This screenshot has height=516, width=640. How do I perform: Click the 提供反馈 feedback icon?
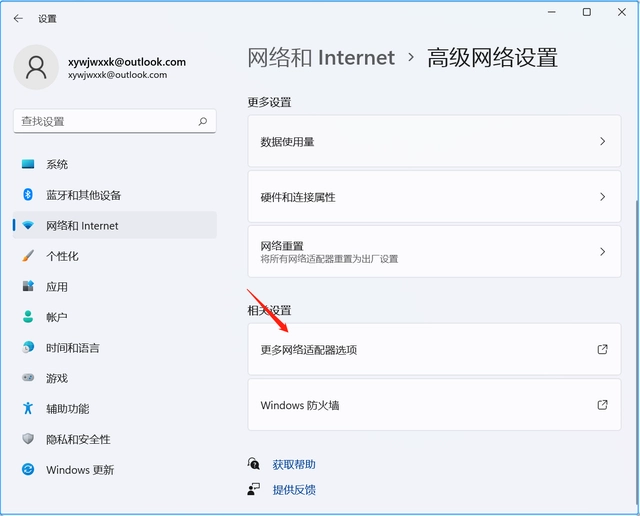(253, 489)
